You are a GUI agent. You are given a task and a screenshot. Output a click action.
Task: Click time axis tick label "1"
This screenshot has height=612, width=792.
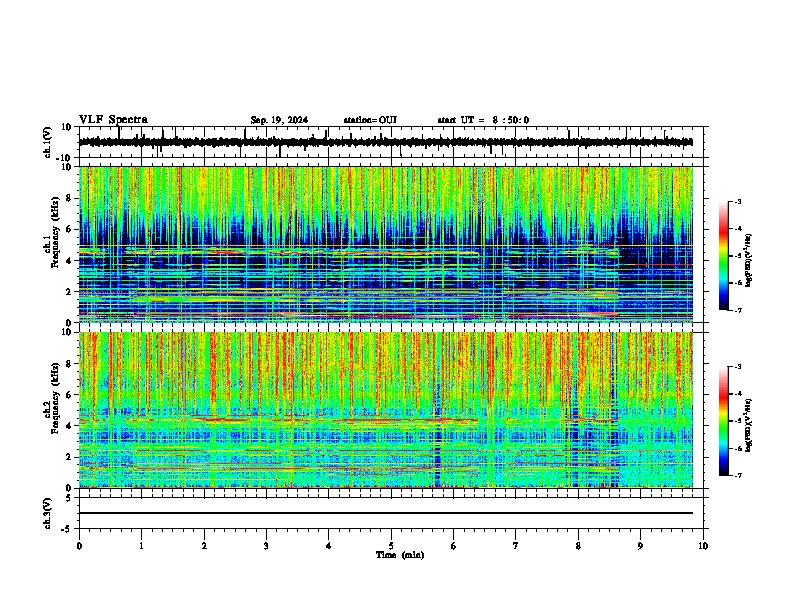141,546
